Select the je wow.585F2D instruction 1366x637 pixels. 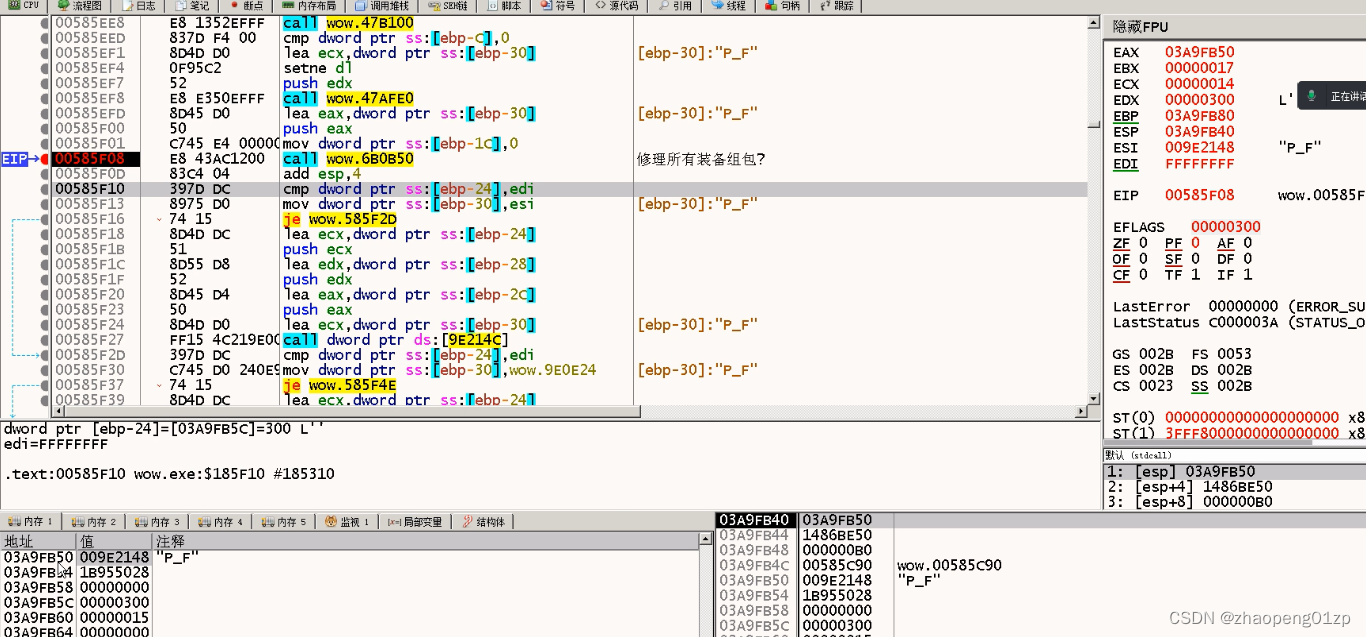click(x=339, y=219)
